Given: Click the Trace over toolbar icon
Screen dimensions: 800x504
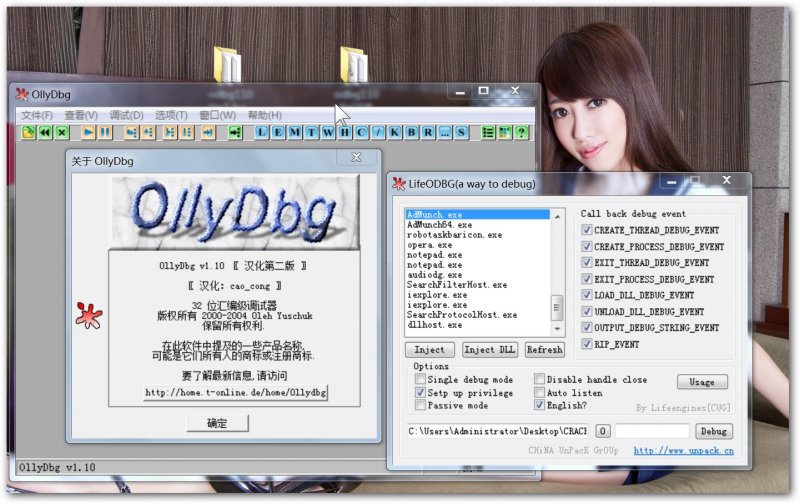Looking at the screenshot, I should coord(187,133).
